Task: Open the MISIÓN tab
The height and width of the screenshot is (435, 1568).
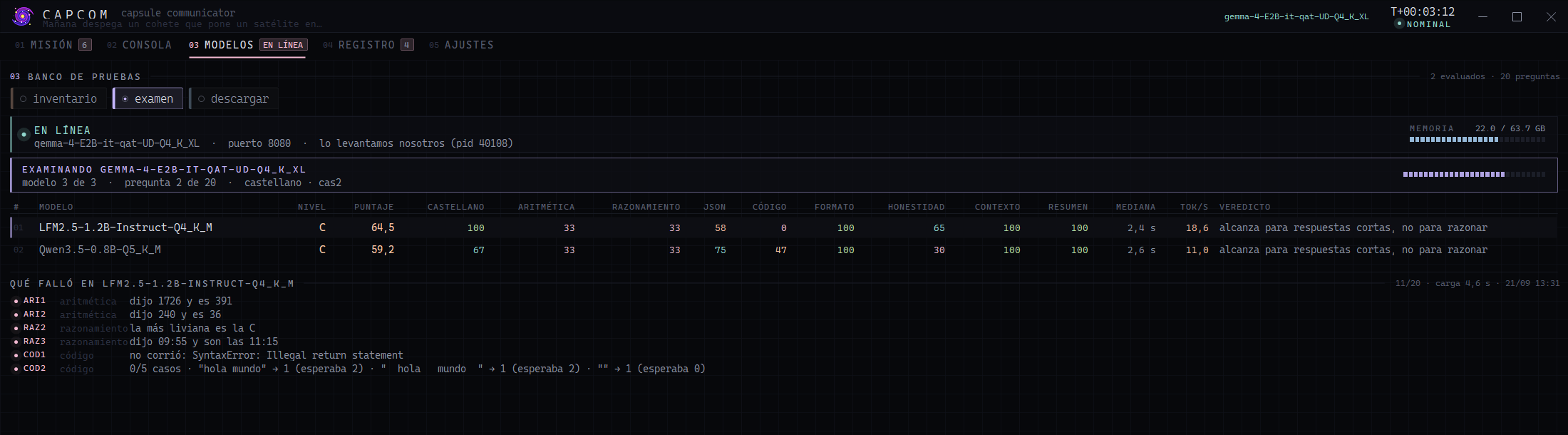Action: [53, 45]
